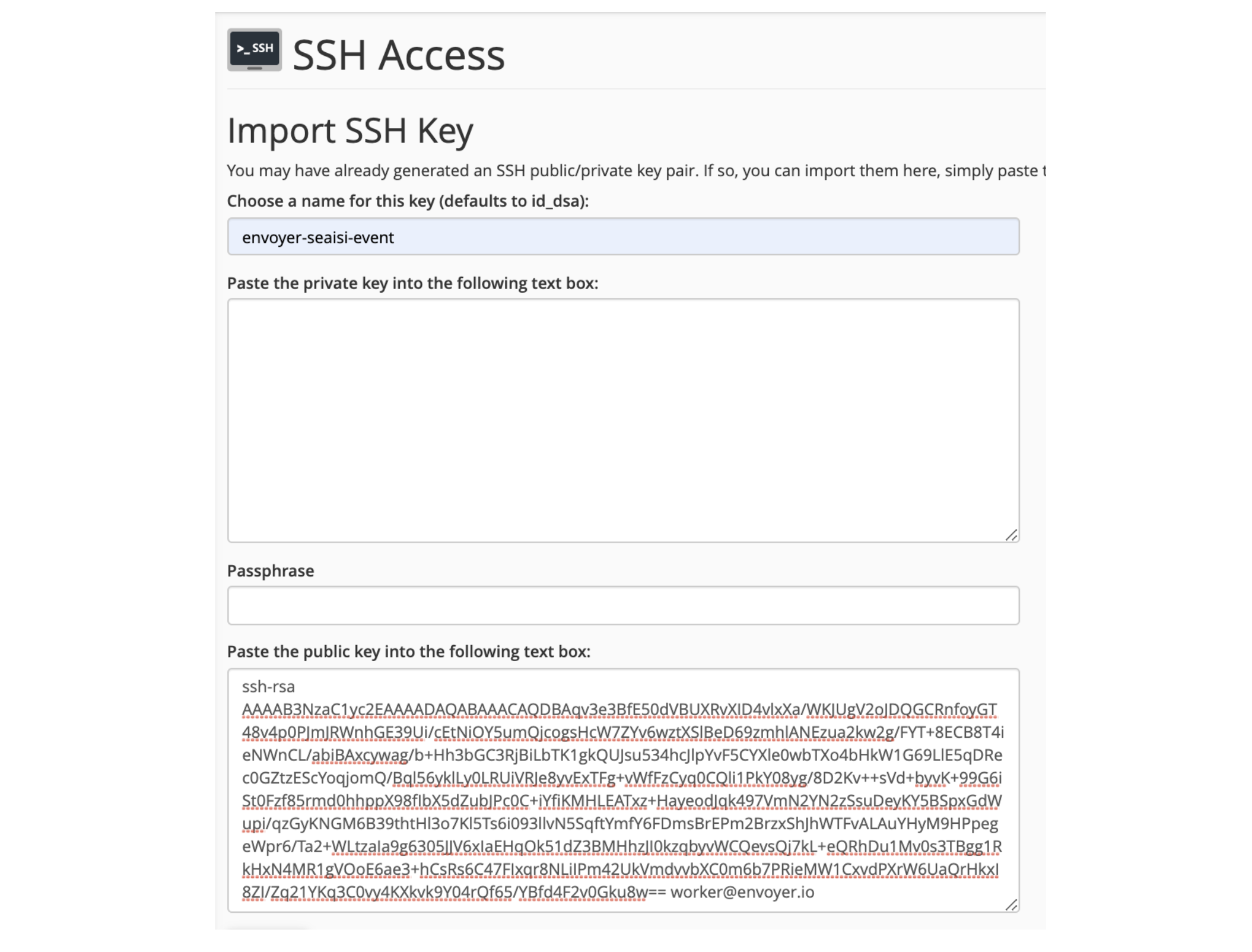This screenshot has width=1252, height=952.
Task: Place cursor on the ssh-rsa prefix
Action: click(268, 687)
